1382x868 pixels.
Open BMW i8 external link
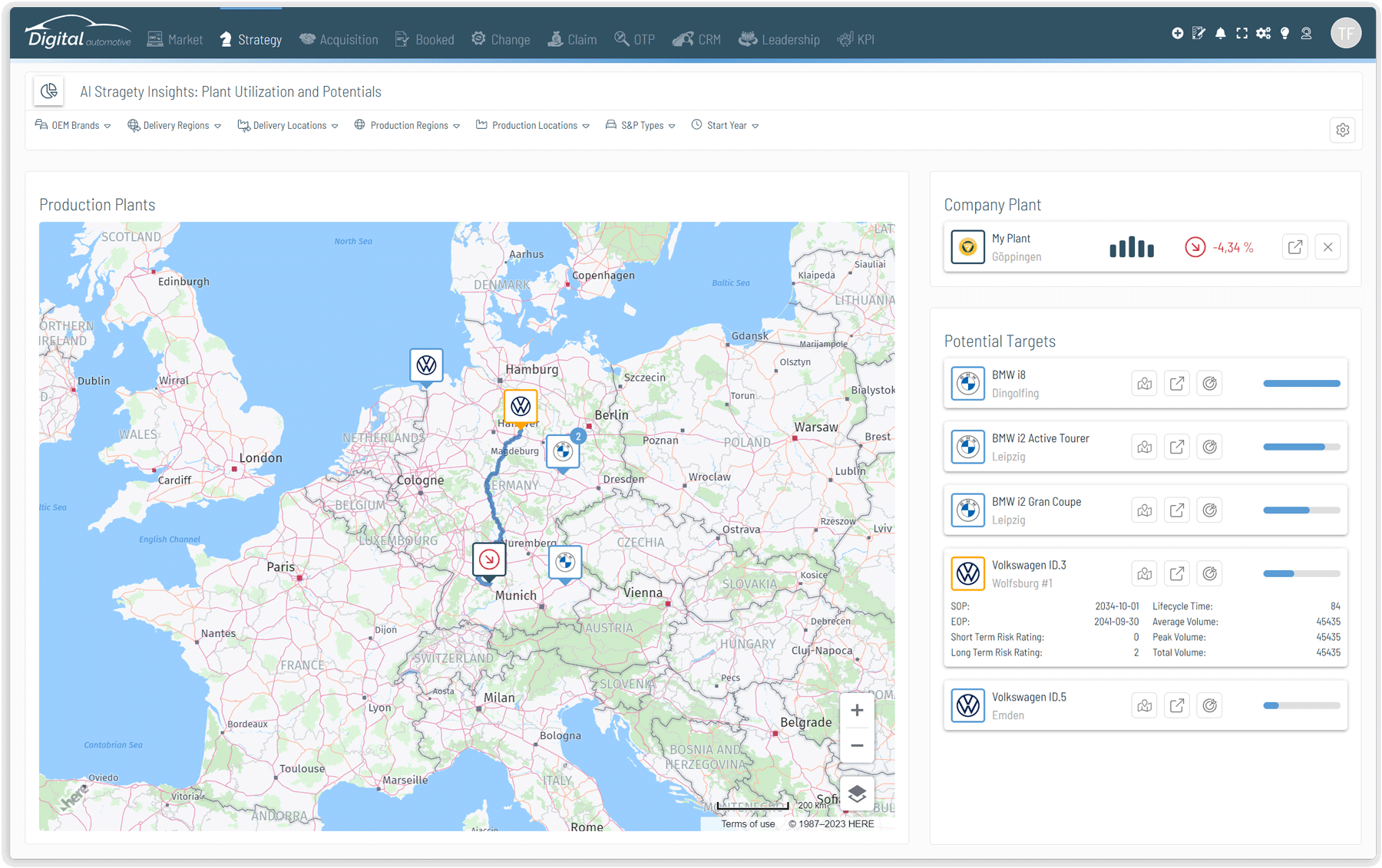pos(1176,384)
